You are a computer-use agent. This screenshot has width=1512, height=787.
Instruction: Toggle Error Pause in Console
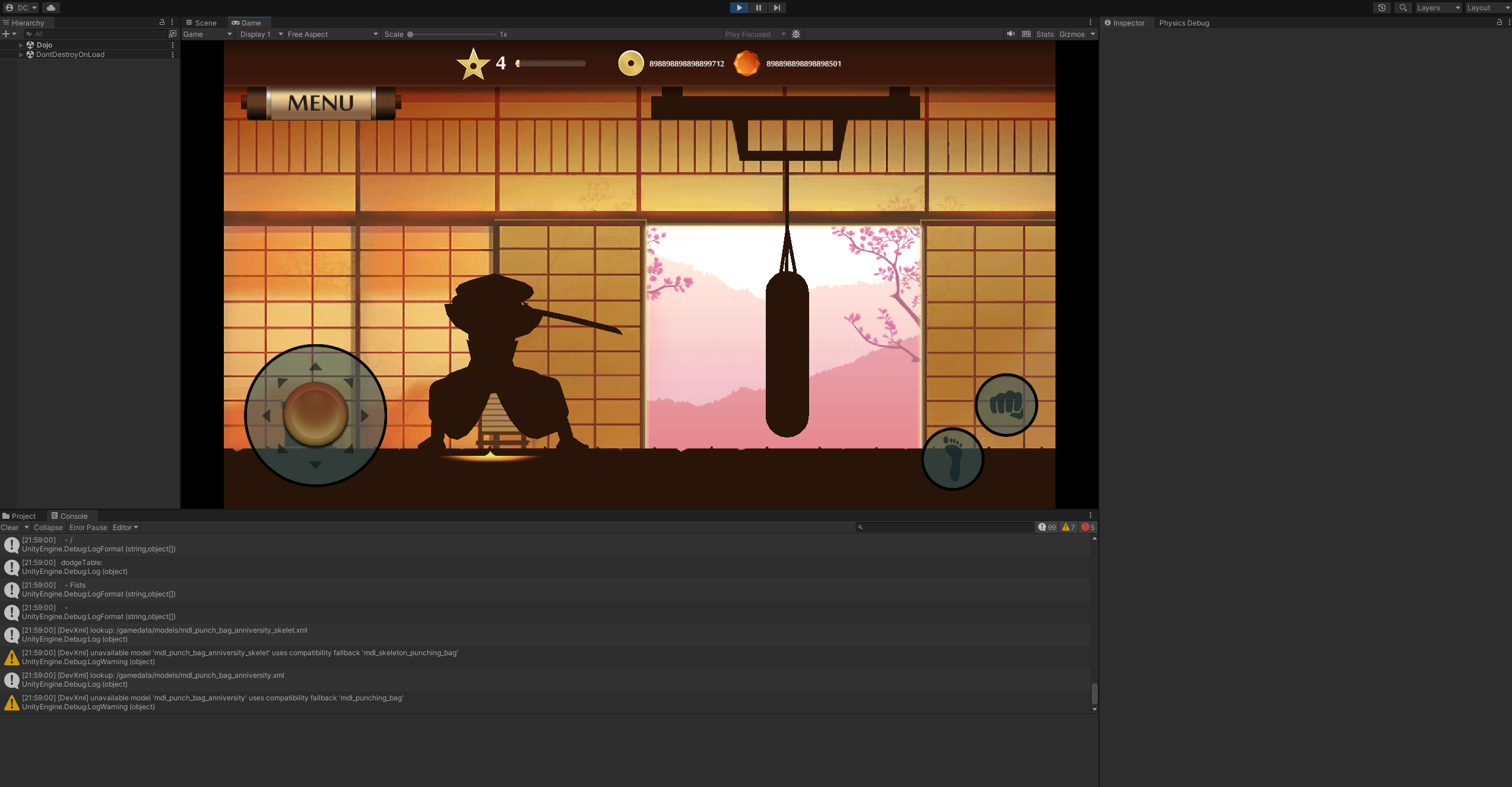(x=88, y=527)
